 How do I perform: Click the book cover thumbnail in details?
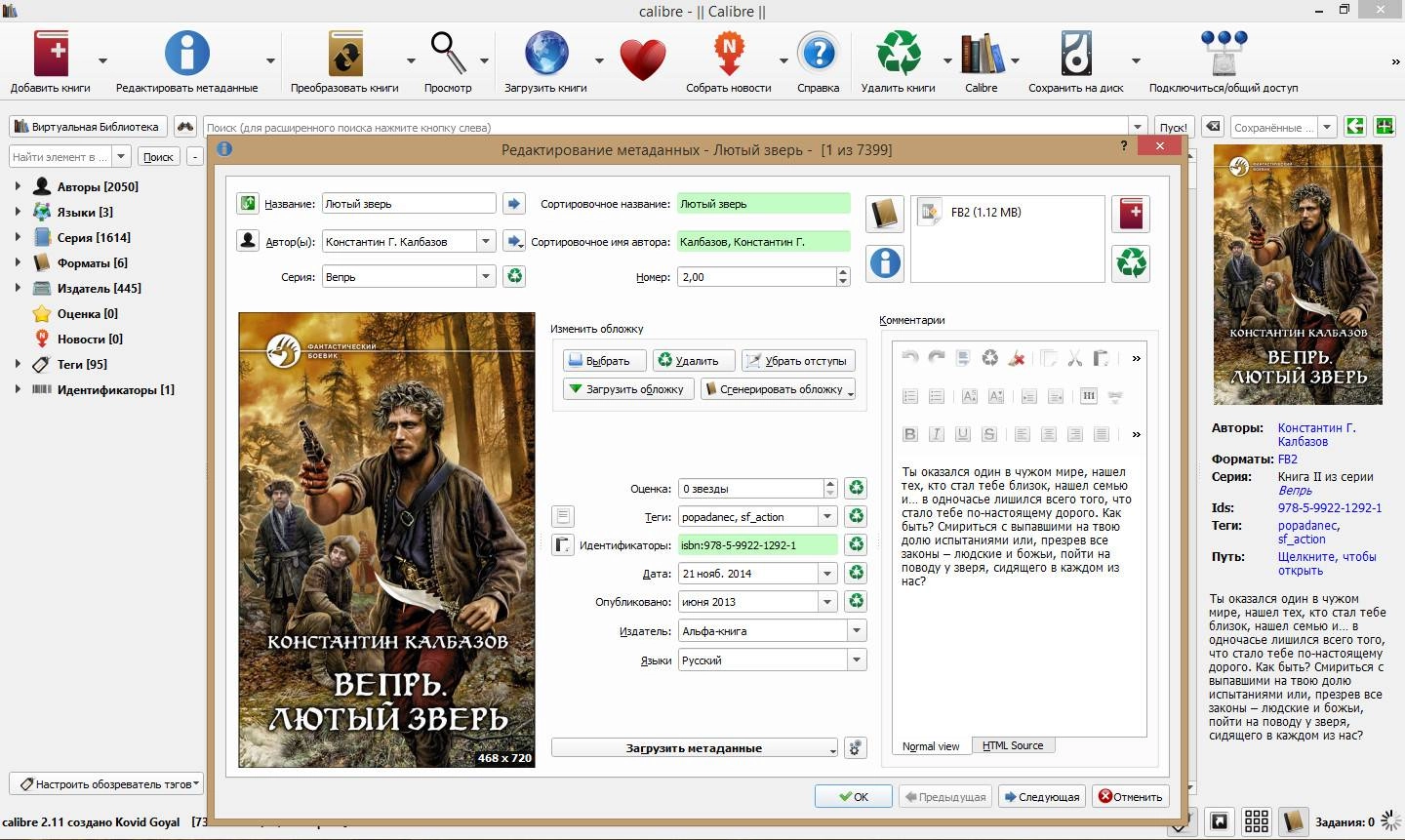coord(1298,274)
